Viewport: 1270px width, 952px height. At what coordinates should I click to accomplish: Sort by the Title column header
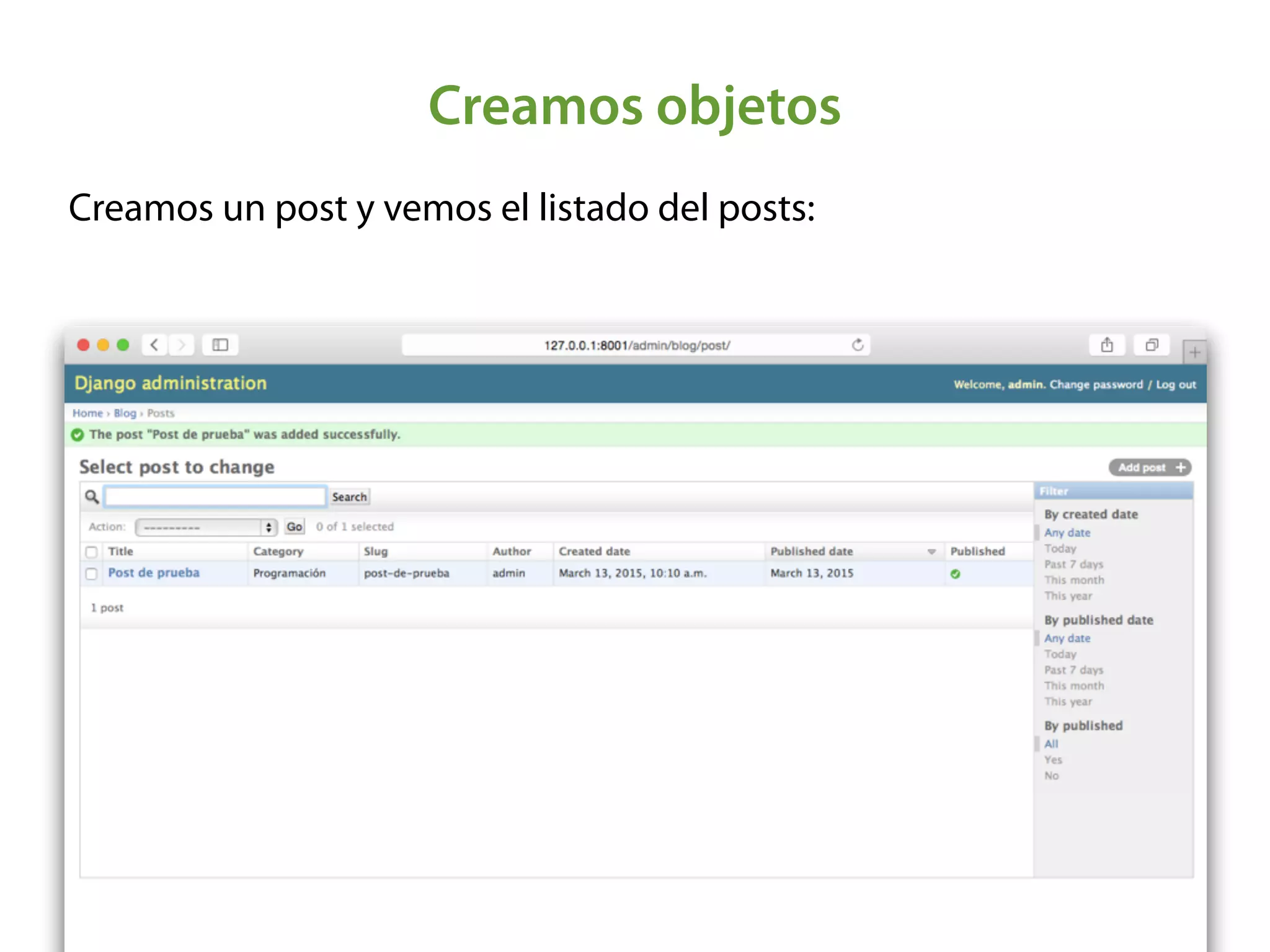coord(120,552)
